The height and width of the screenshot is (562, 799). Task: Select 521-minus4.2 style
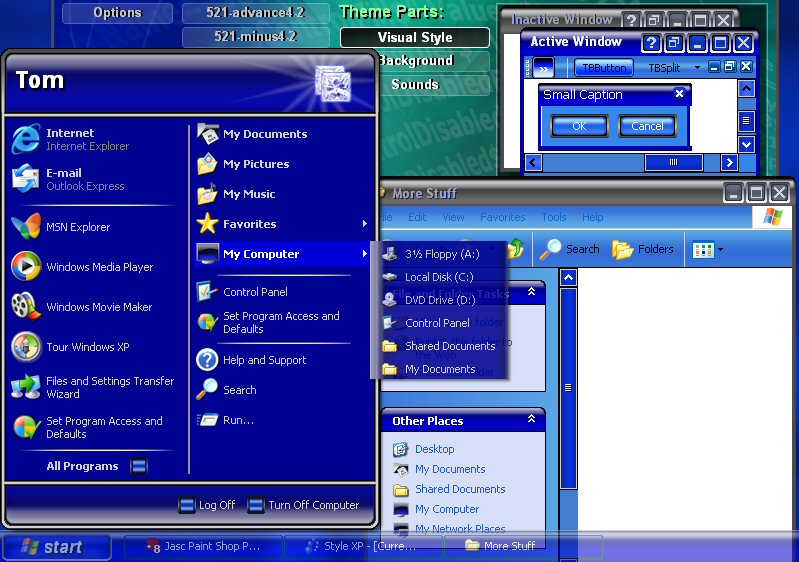[x=255, y=36]
